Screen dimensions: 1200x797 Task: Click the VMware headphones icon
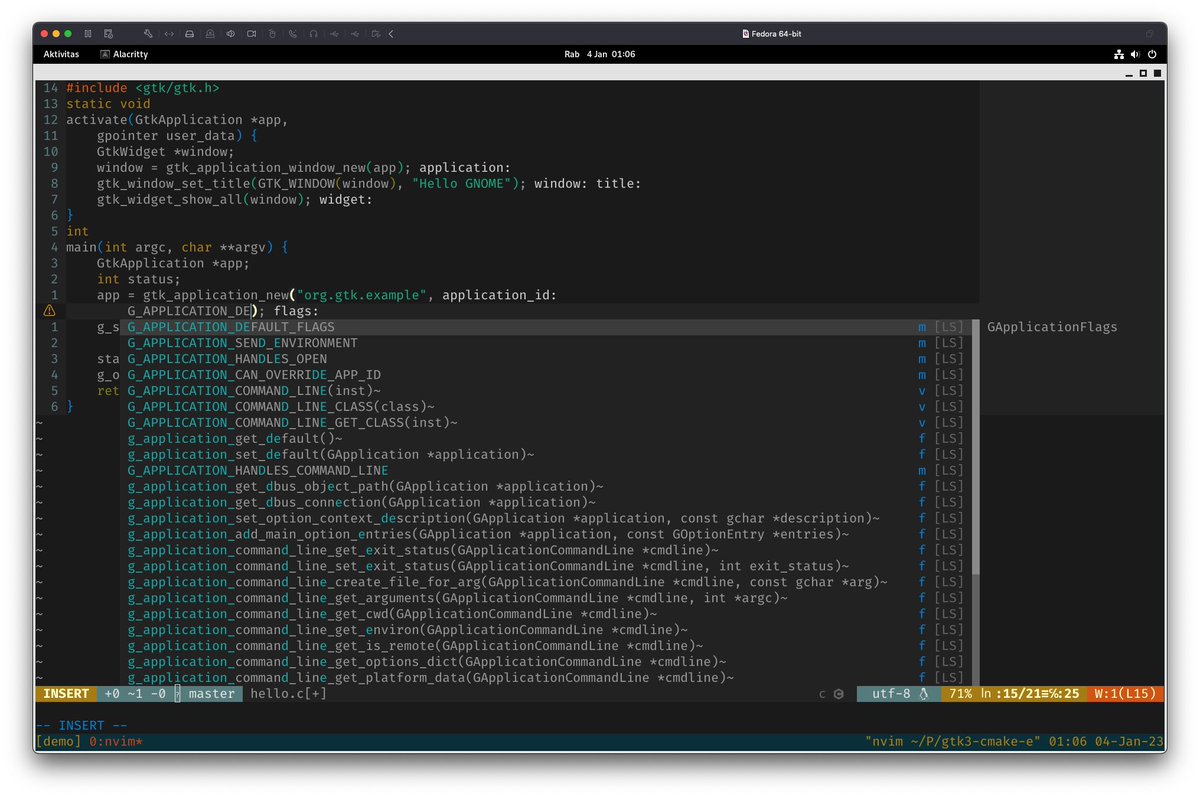point(313,34)
